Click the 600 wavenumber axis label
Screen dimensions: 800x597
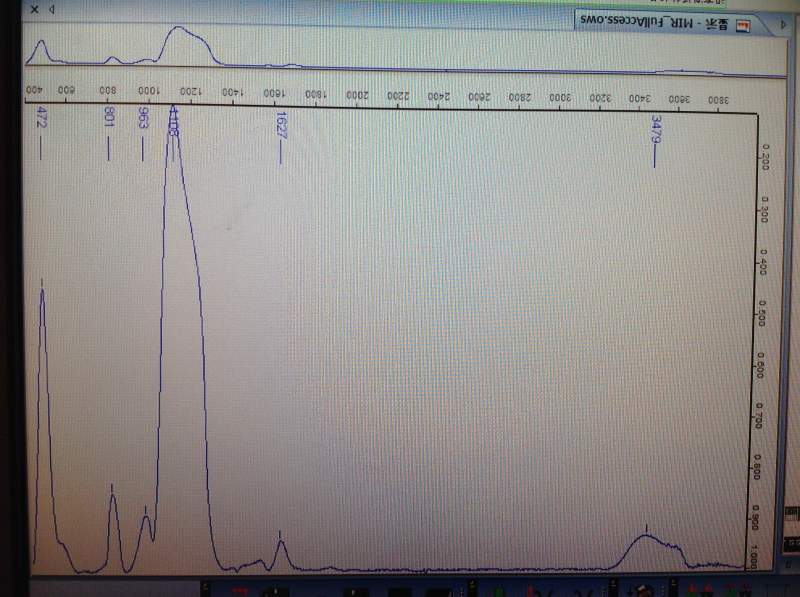click(66, 90)
